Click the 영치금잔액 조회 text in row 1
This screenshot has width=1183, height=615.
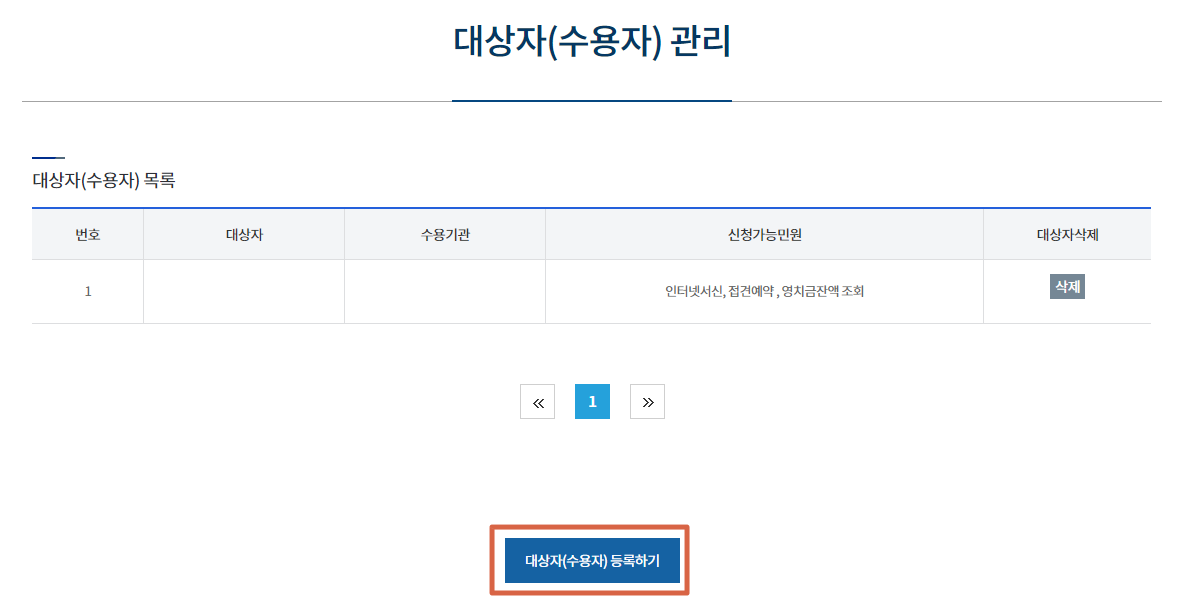(823, 292)
